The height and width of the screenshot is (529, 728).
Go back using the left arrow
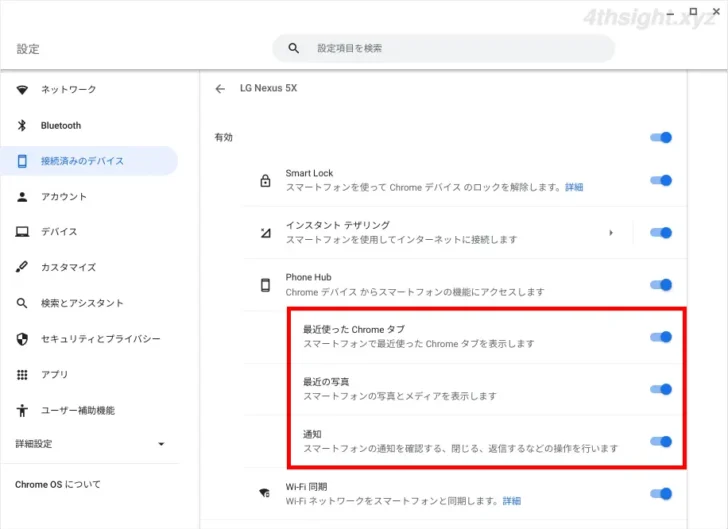220,89
